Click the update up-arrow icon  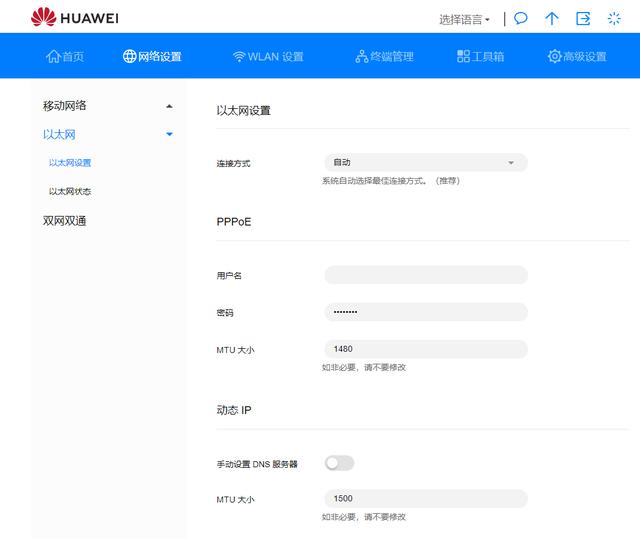(x=551, y=18)
